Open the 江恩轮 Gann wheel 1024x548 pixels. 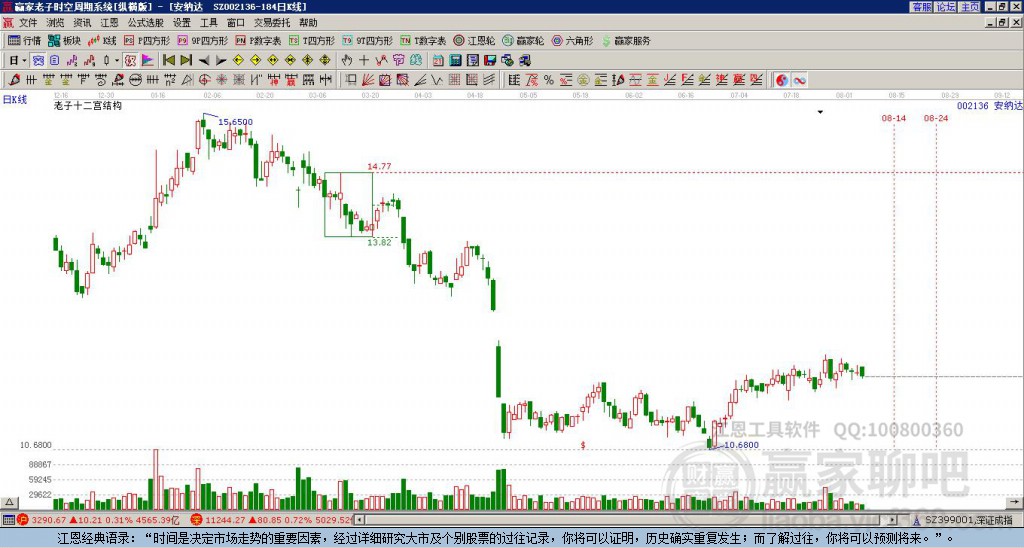point(474,40)
